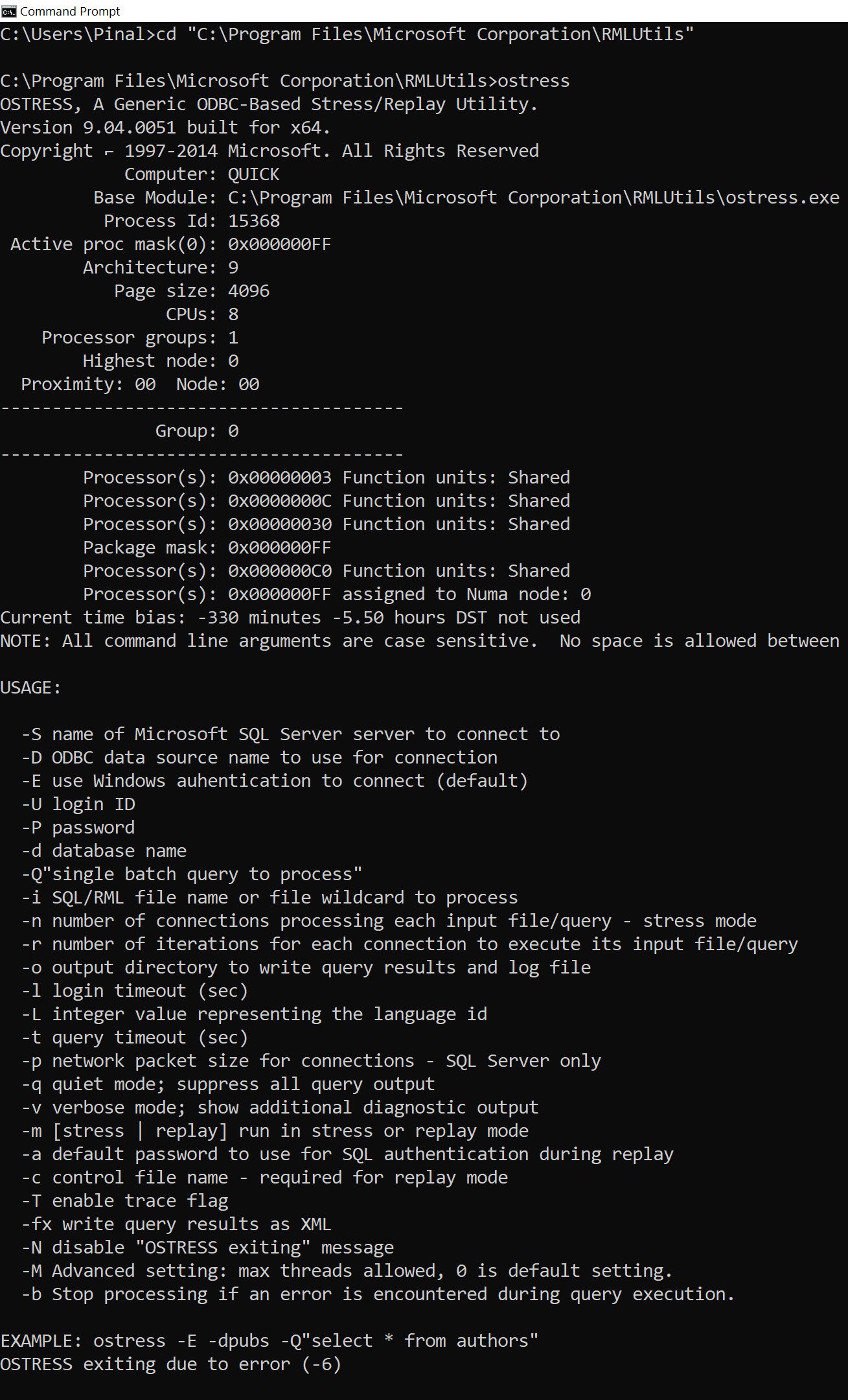Click the '-p network packet size' option
The image size is (848, 1400).
[x=311, y=1061]
